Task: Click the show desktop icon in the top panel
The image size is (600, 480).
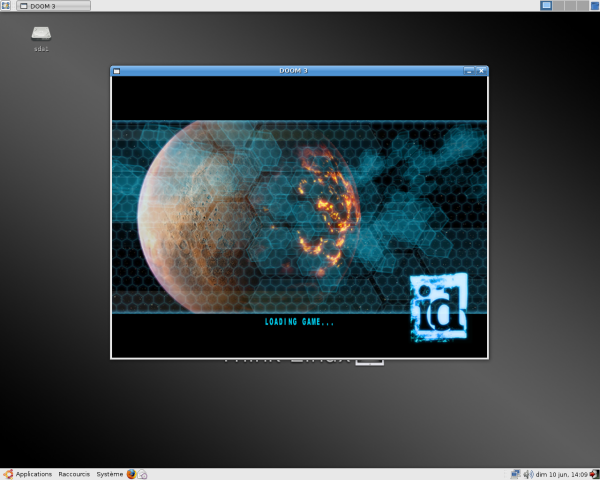Action: click(x=6, y=5)
